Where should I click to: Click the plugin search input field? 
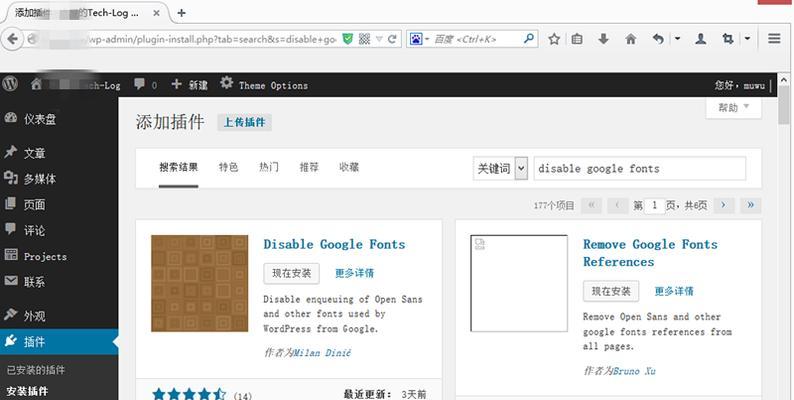(x=640, y=168)
